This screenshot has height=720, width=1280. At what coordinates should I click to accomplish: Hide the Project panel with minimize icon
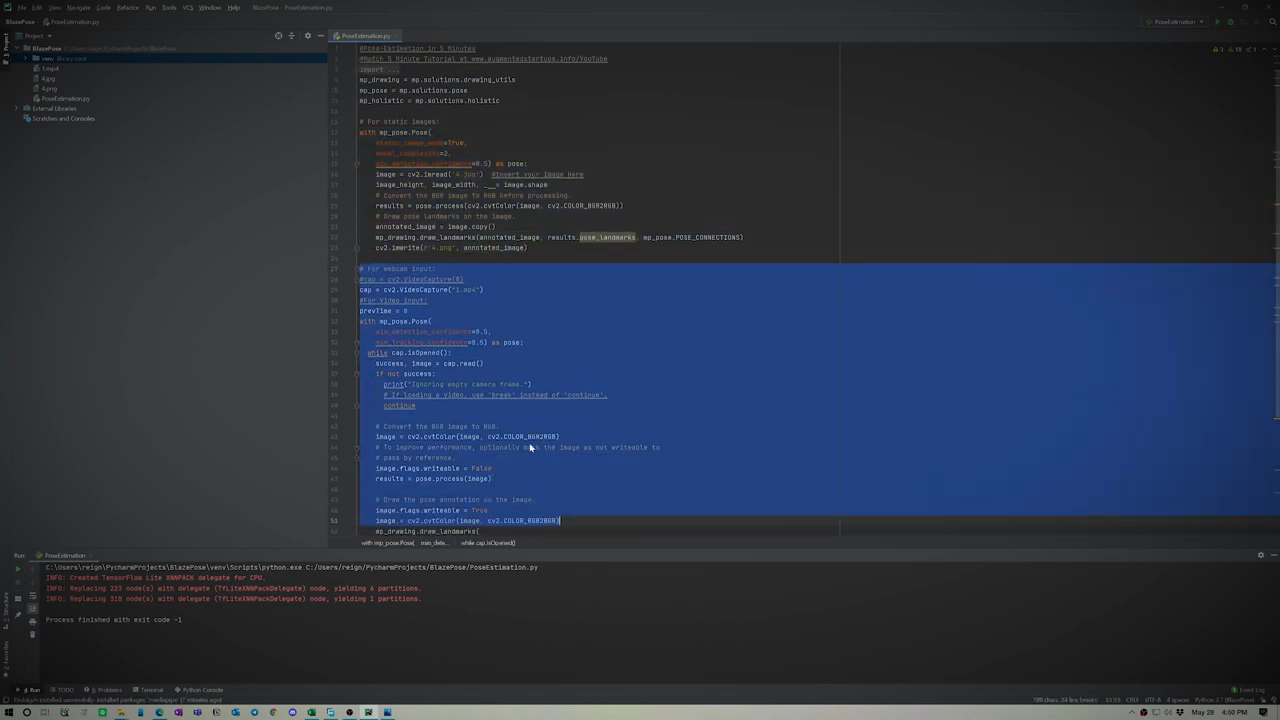pyautogui.click(x=319, y=36)
